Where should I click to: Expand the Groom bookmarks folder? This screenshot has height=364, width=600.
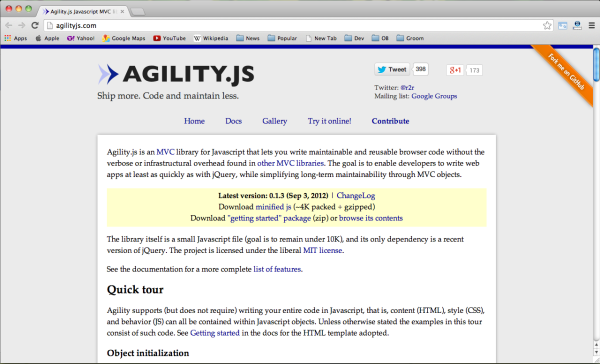click(x=410, y=38)
